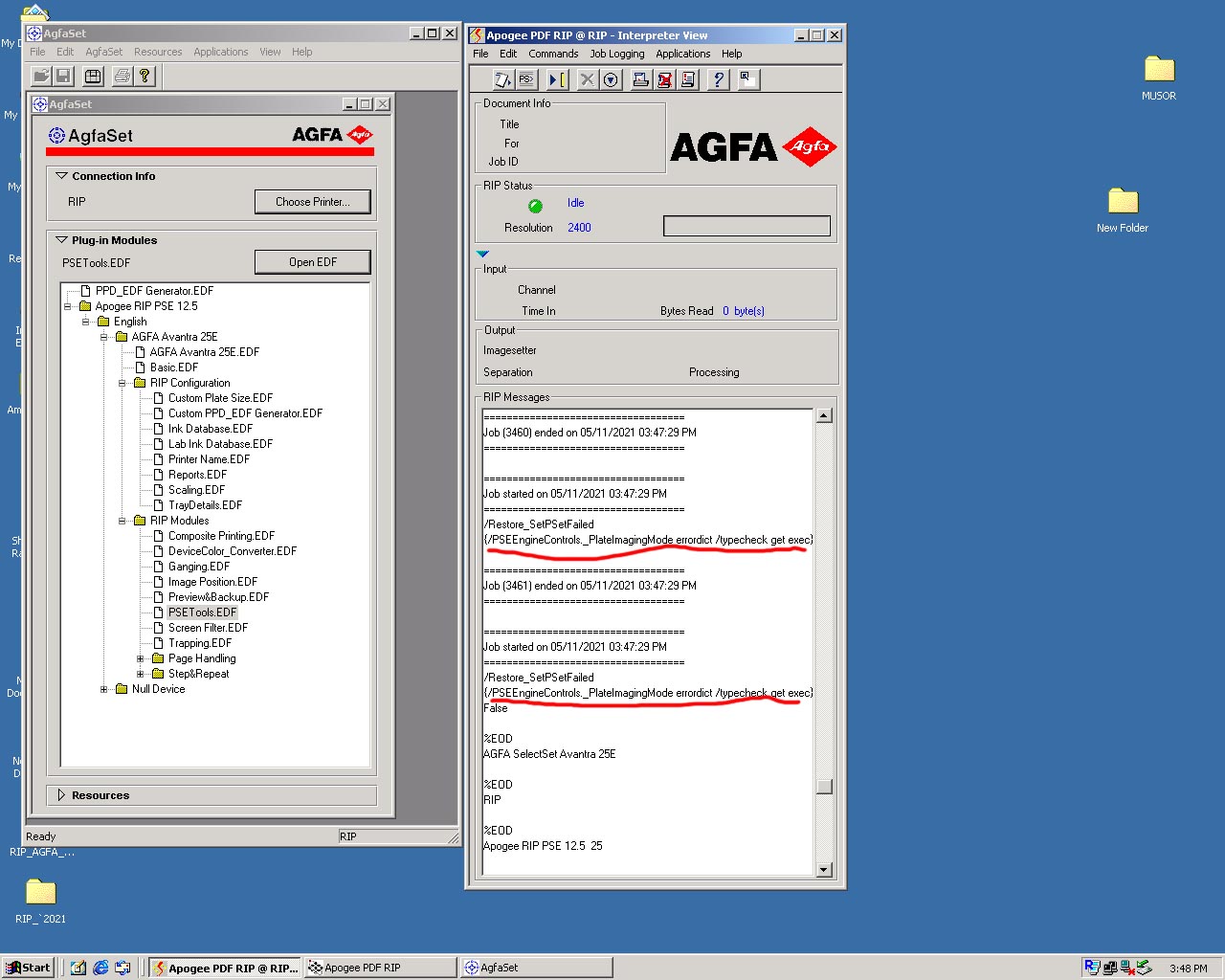Click the Start button on taskbar
Viewport: 1225px width, 980px height.
tap(28, 968)
